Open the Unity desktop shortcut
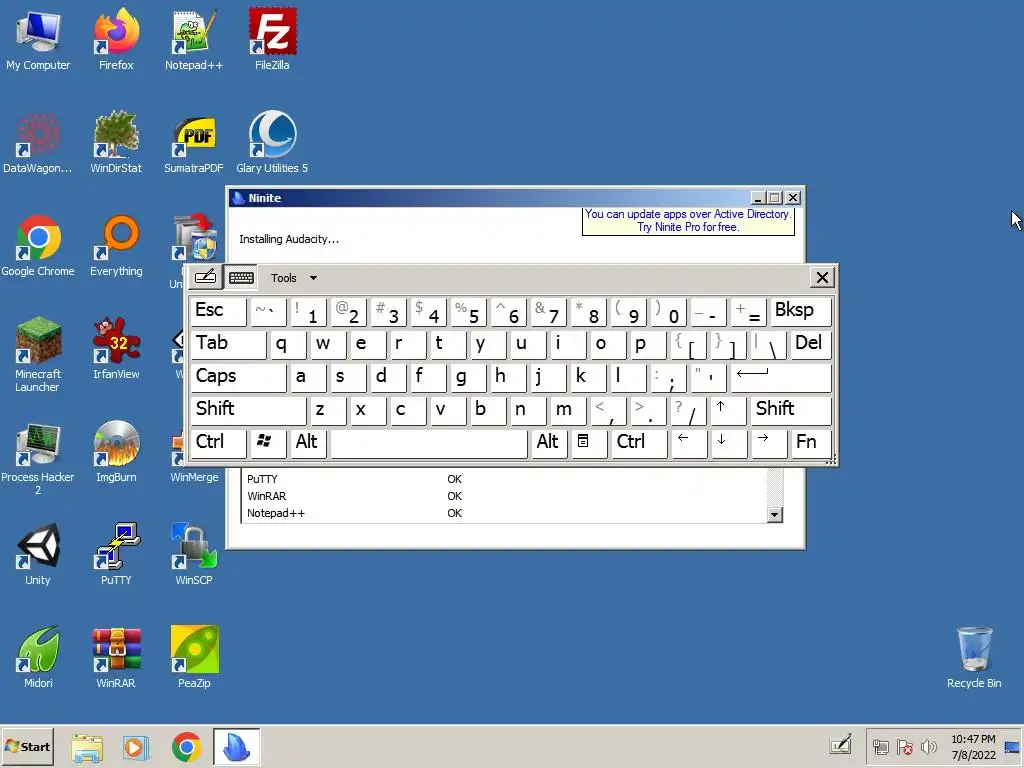The width and height of the screenshot is (1024, 768). [38, 554]
